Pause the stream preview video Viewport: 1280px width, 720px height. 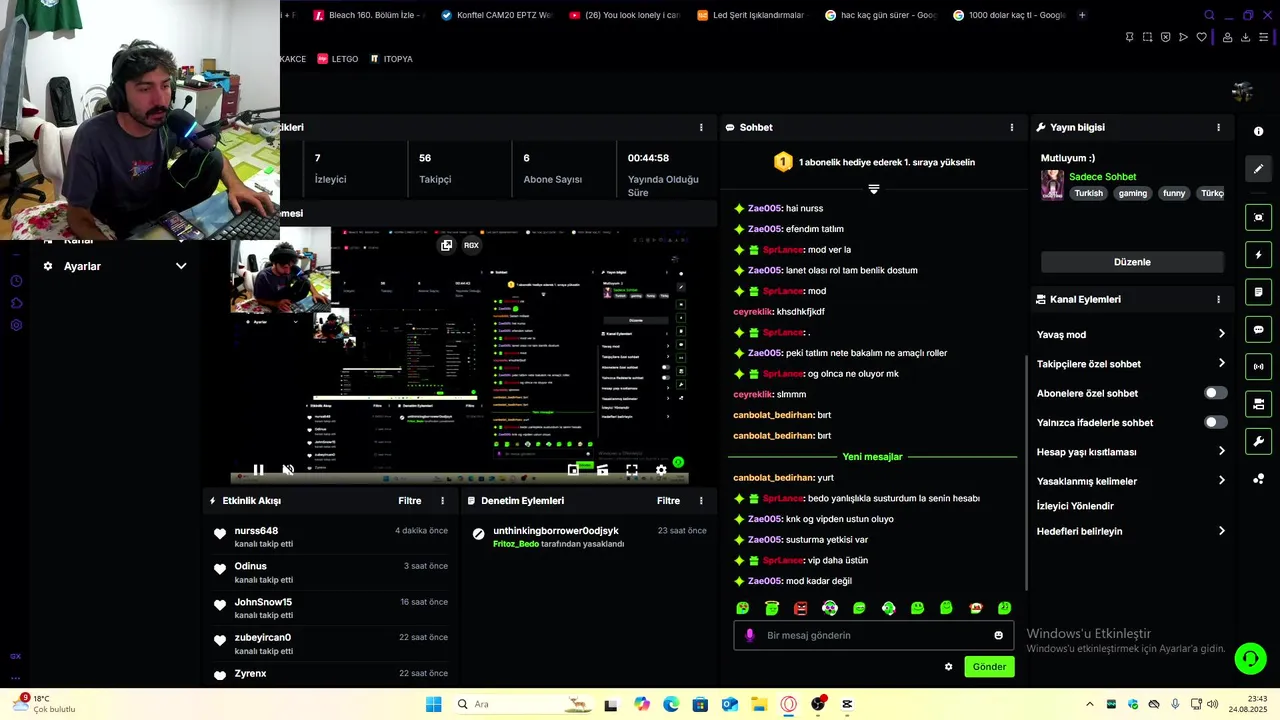coord(258,469)
